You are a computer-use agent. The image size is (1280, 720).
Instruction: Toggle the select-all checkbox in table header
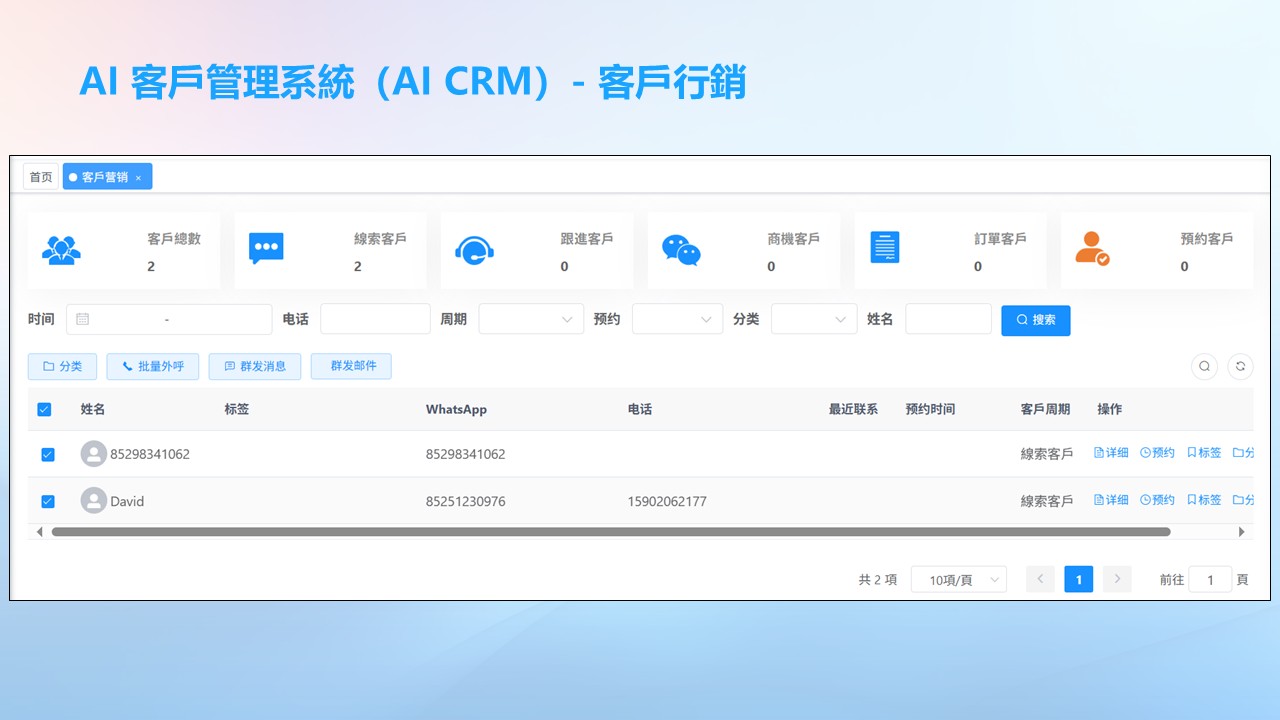[x=44, y=409]
